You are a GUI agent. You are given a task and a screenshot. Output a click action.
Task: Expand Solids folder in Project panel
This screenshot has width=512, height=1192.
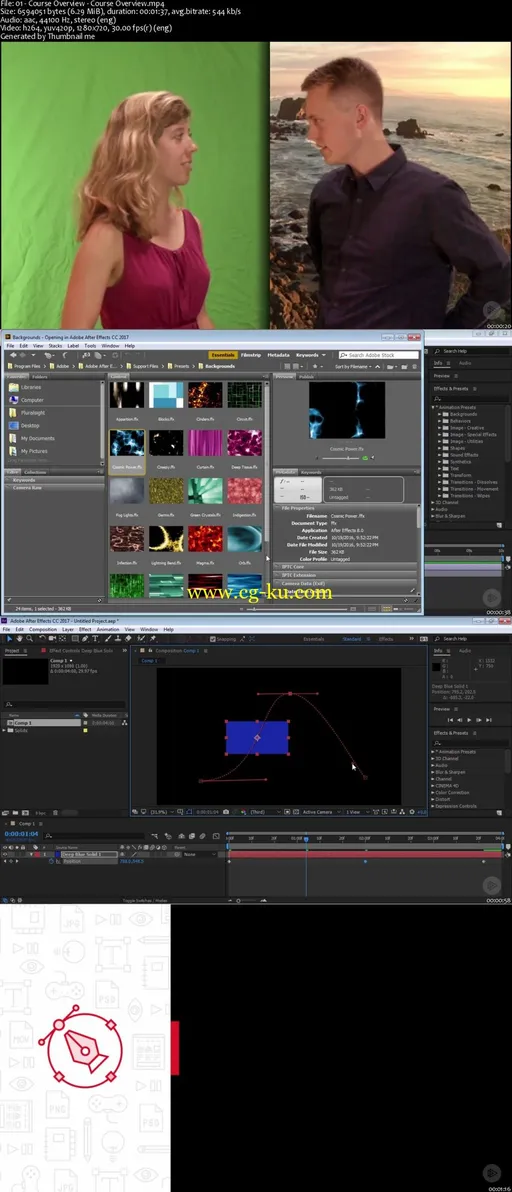coord(6,730)
